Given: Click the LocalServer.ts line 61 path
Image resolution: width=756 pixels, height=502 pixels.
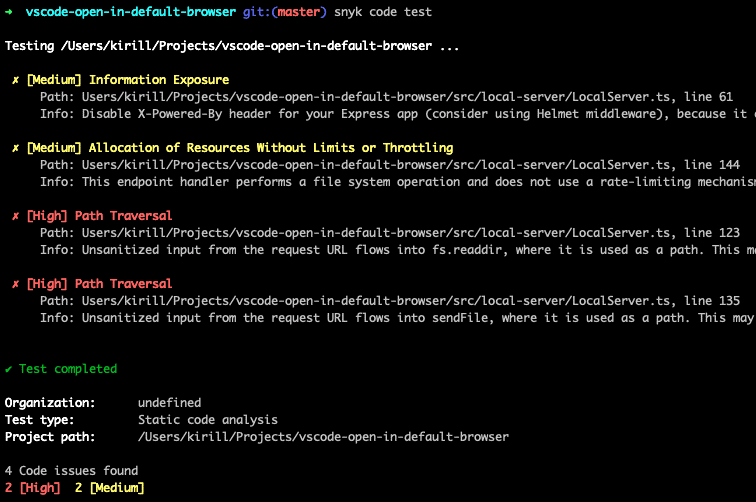Looking at the screenshot, I should coord(407,97).
